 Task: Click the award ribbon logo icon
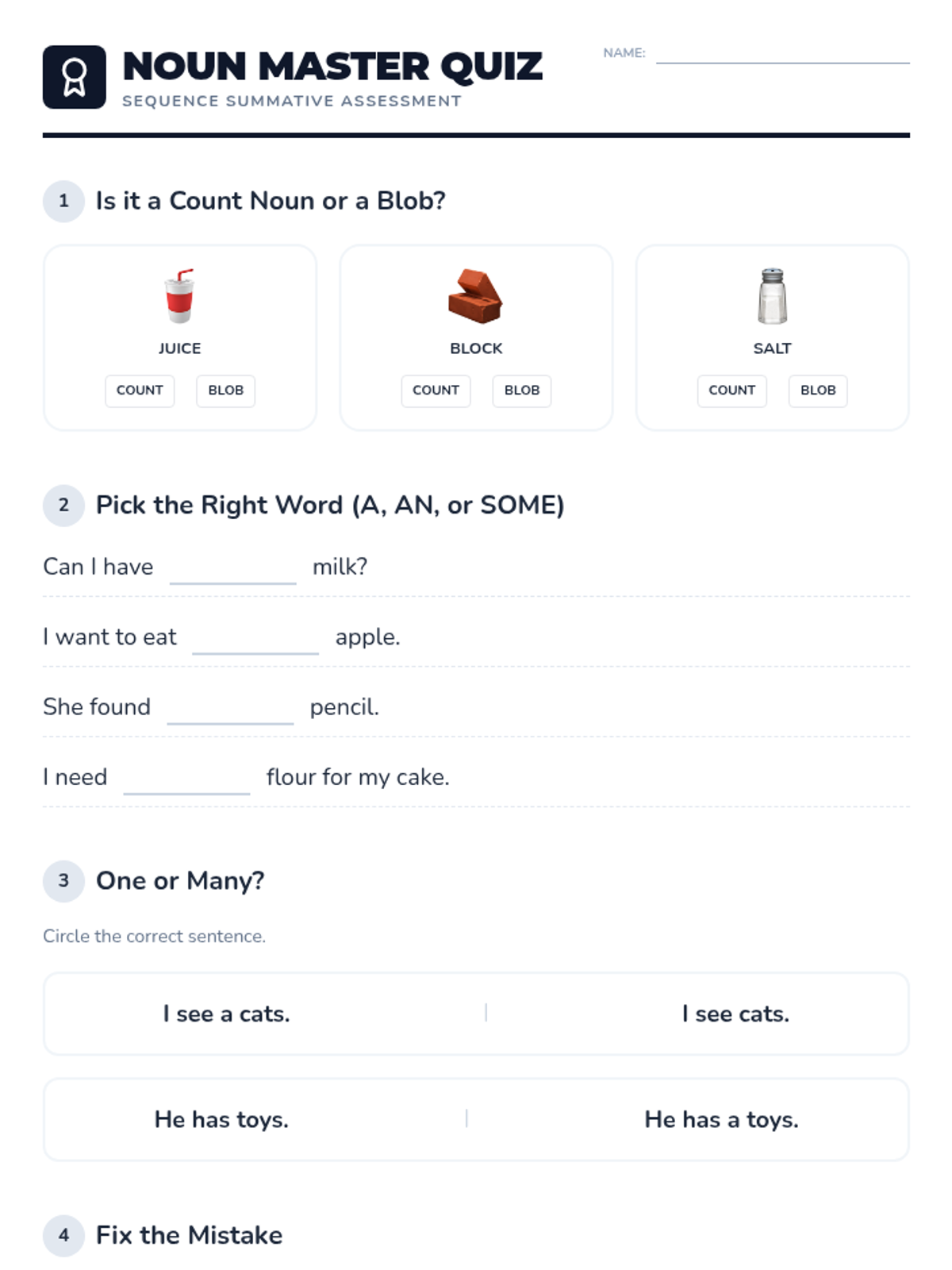(x=74, y=77)
